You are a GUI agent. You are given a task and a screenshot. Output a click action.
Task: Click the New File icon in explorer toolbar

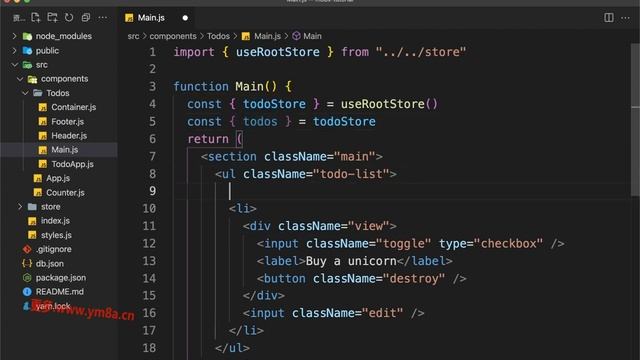click(36, 18)
